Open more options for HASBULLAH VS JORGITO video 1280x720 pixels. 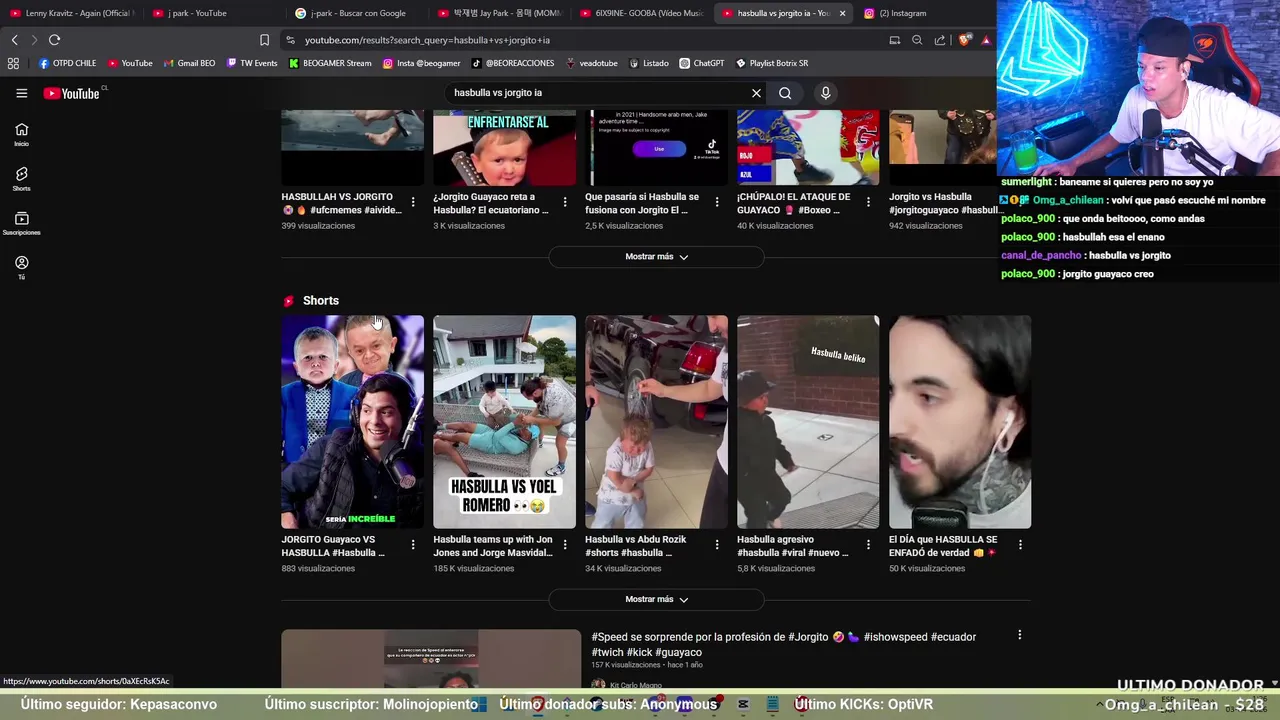click(x=413, y=202)
